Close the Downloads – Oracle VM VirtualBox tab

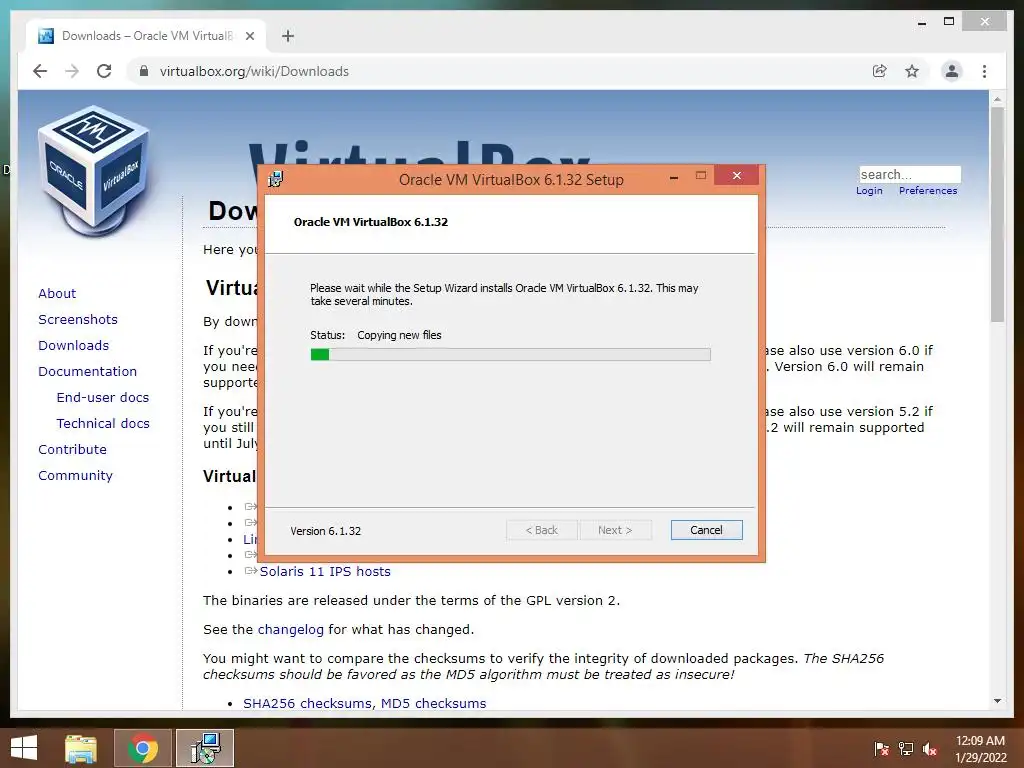click(250, 36)
